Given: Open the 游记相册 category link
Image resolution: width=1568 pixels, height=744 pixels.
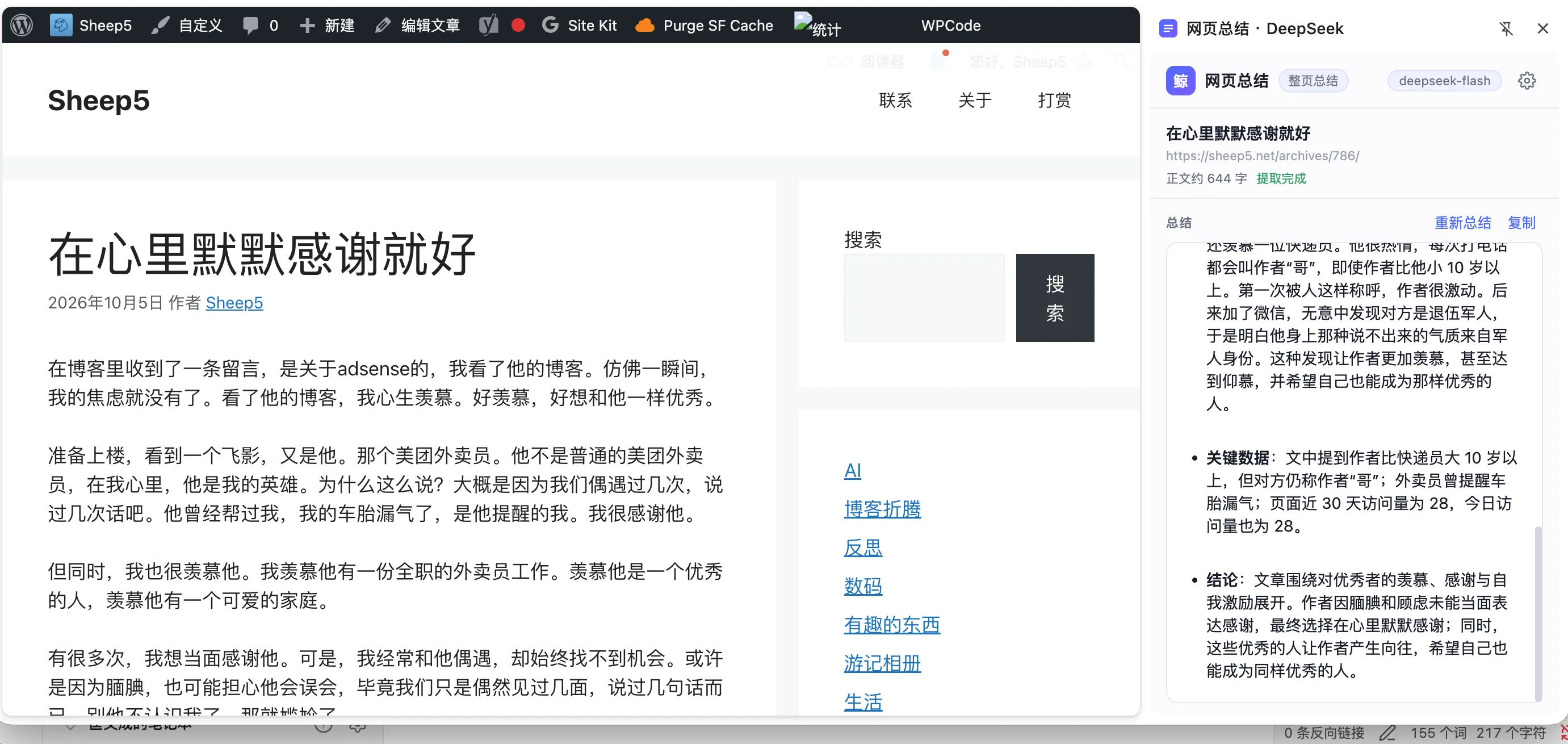Looking at the screenshot, I should point(883,663).
